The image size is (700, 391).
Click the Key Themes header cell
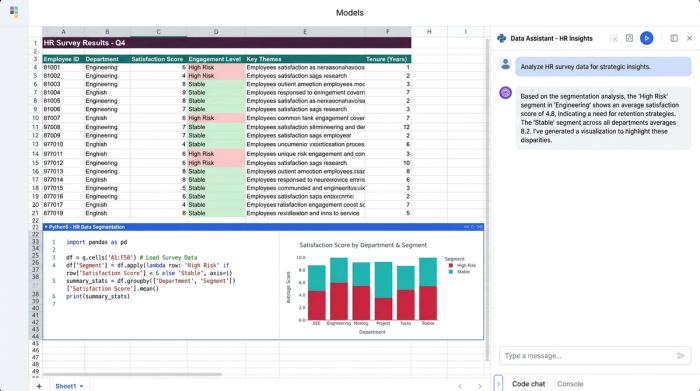[305, 59]
